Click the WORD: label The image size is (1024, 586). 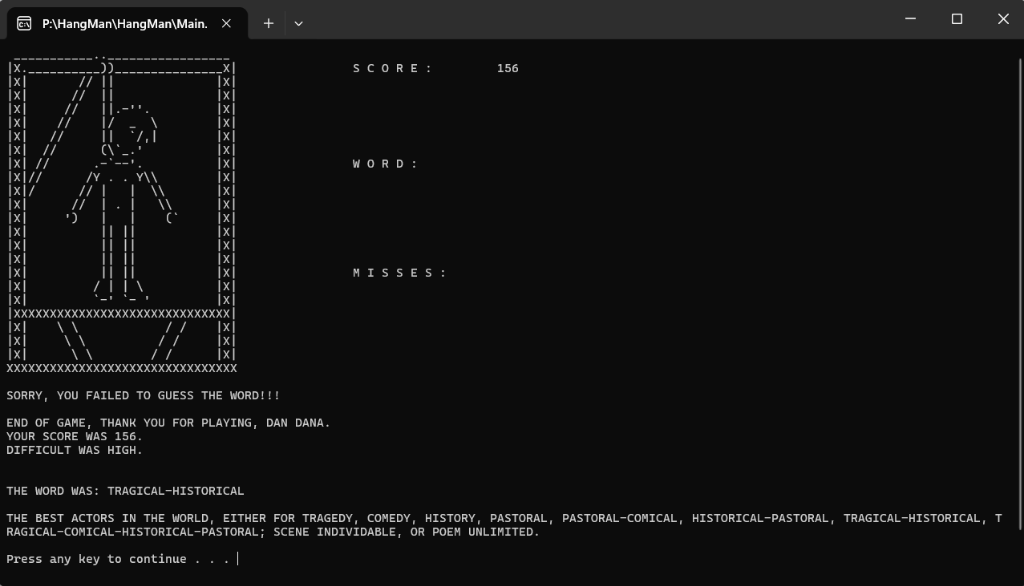click(385, 163)
